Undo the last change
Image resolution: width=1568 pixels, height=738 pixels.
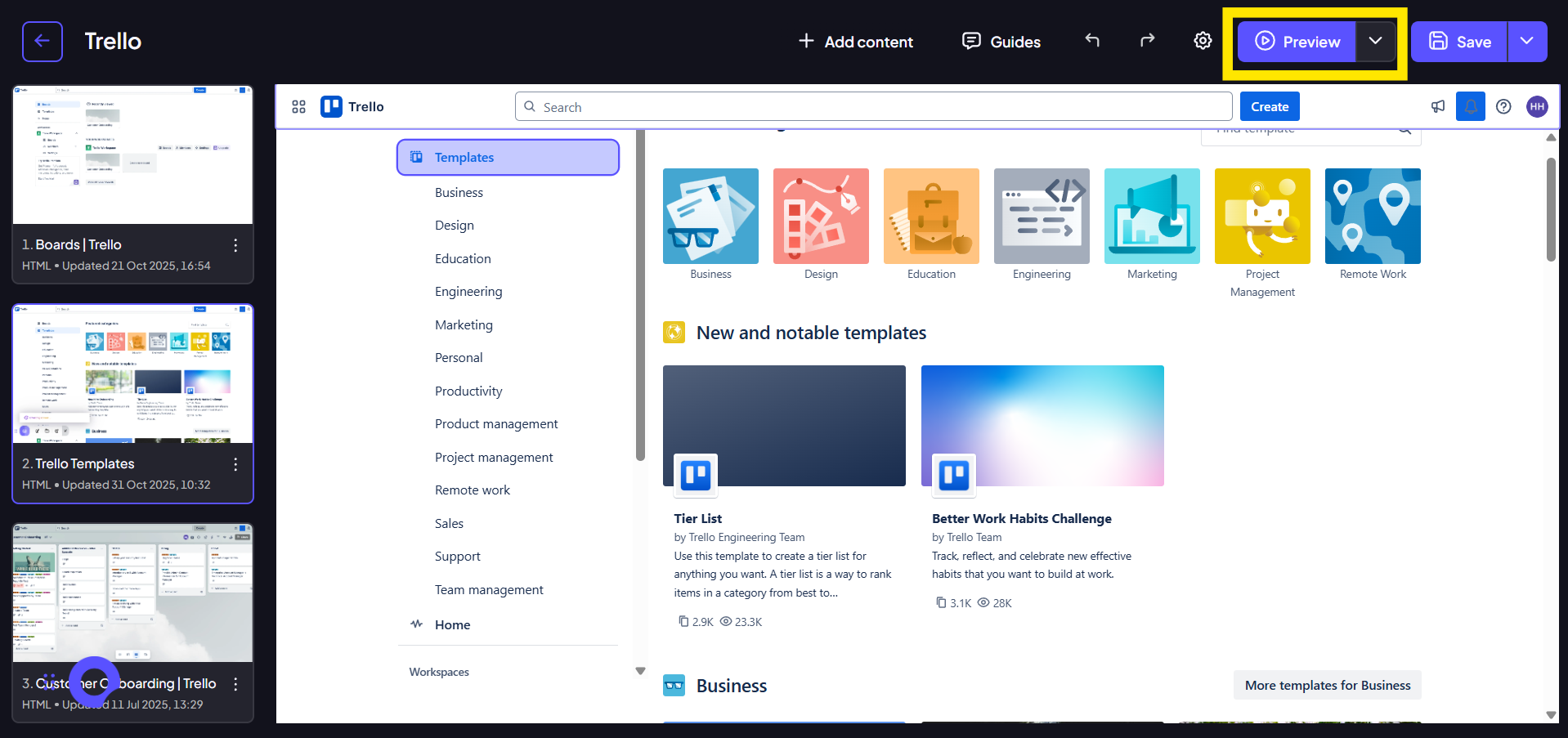[1092, 40]
